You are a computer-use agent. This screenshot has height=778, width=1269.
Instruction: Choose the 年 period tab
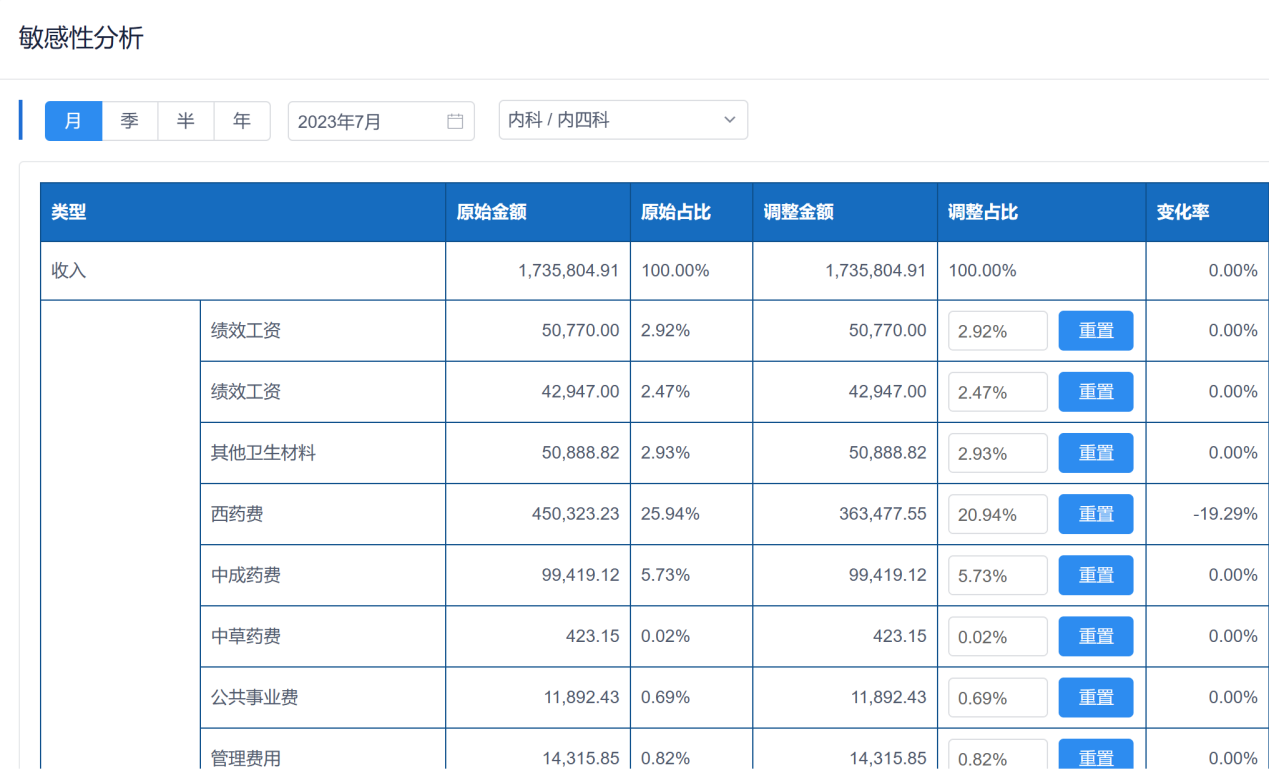[242, 121]
